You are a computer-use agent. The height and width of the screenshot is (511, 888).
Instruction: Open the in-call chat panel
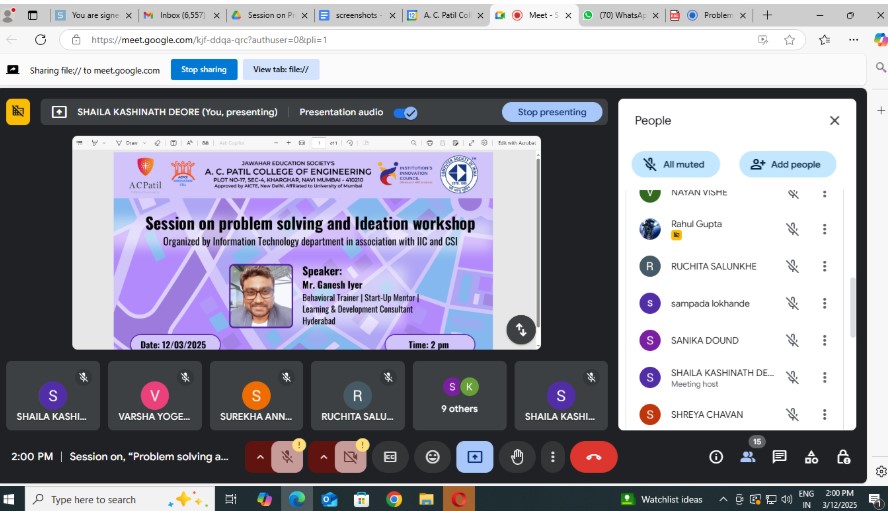[x=779, y=457]
